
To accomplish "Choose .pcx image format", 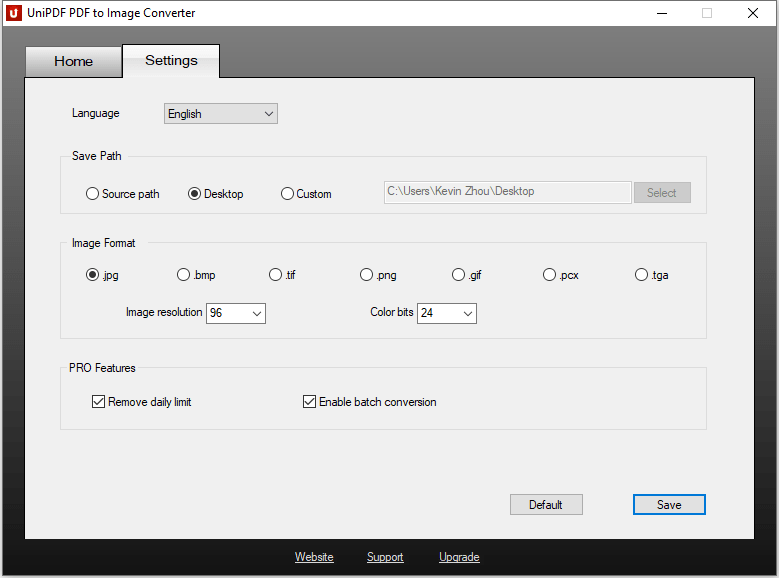I will [x=560, y=275].
